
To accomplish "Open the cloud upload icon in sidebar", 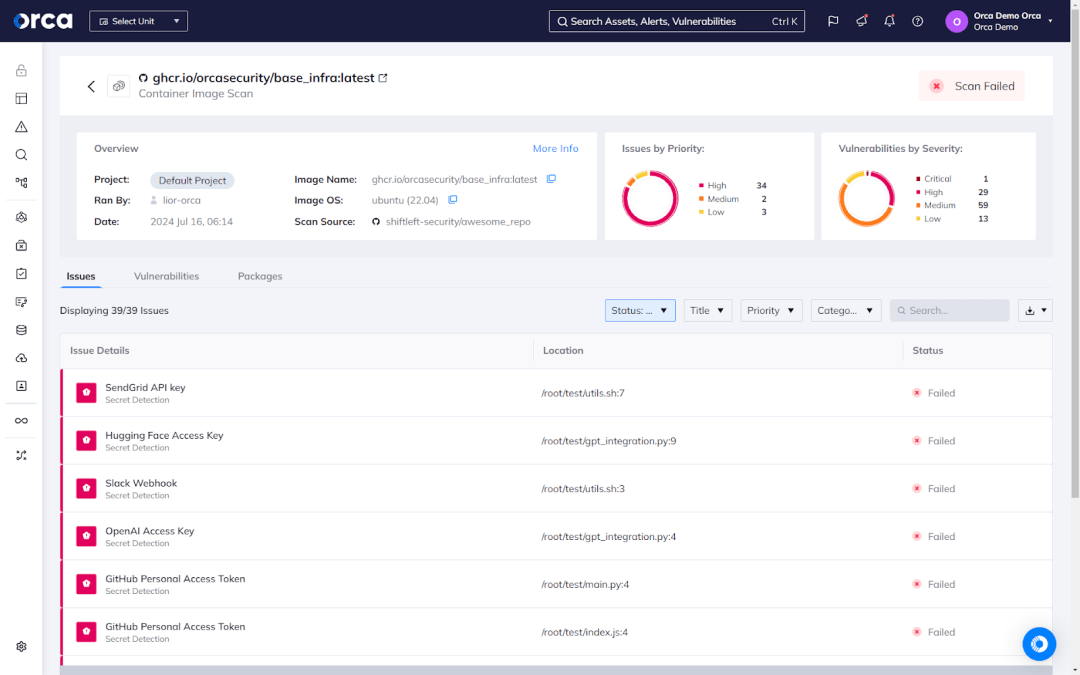I will click(21, 358).
